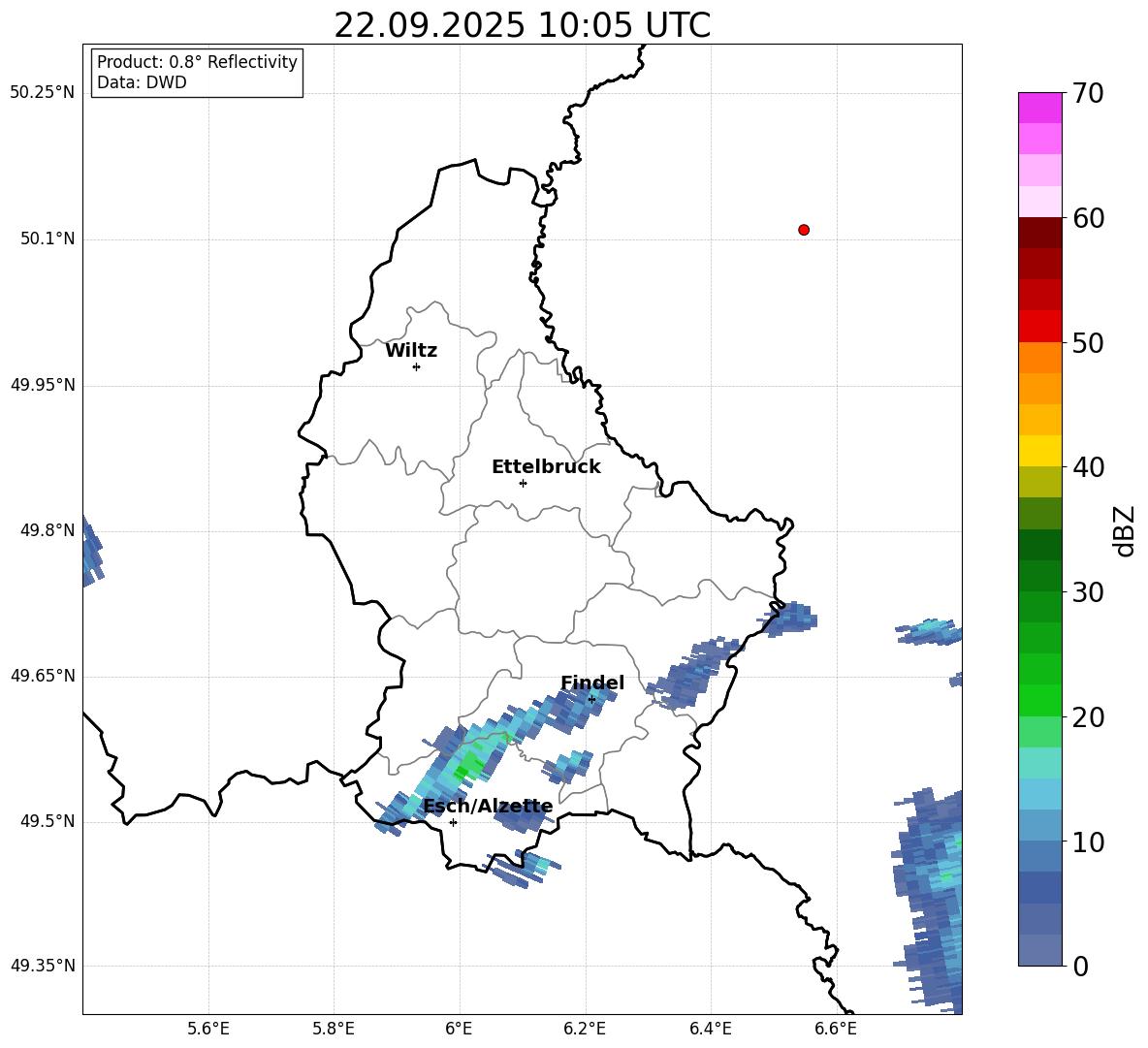Pick the magenta top colorbar segment
Screen dimensions: 1148x1048
pyautogui.click(x=1039, y=108)
